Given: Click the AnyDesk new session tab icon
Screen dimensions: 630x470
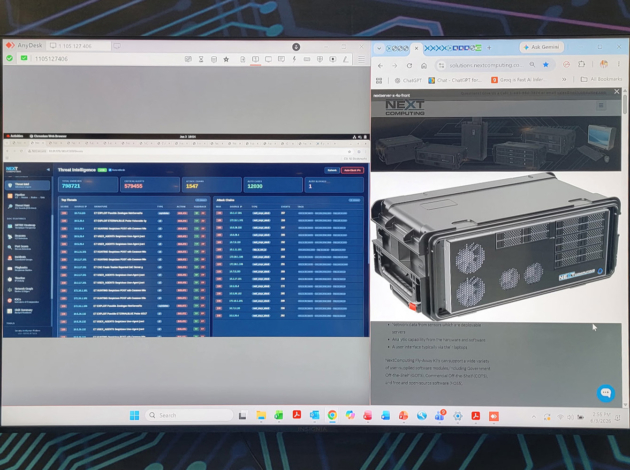Looking at the screenshot, I should [x=117, y=46].
